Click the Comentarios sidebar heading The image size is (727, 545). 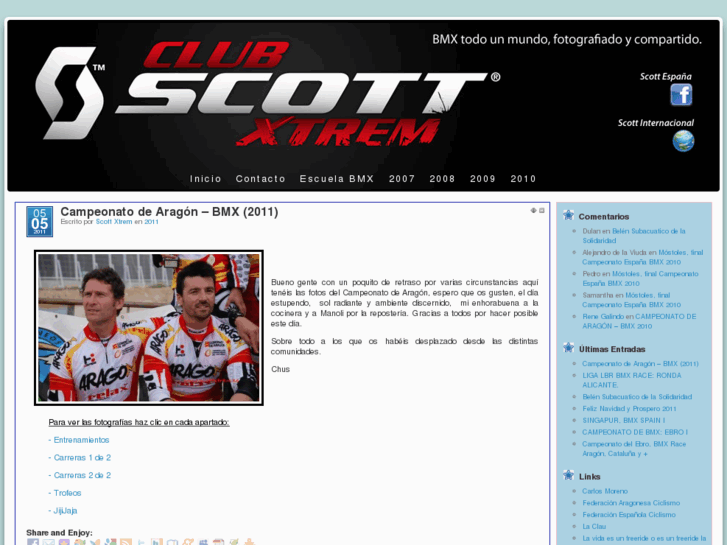point(604,217)
